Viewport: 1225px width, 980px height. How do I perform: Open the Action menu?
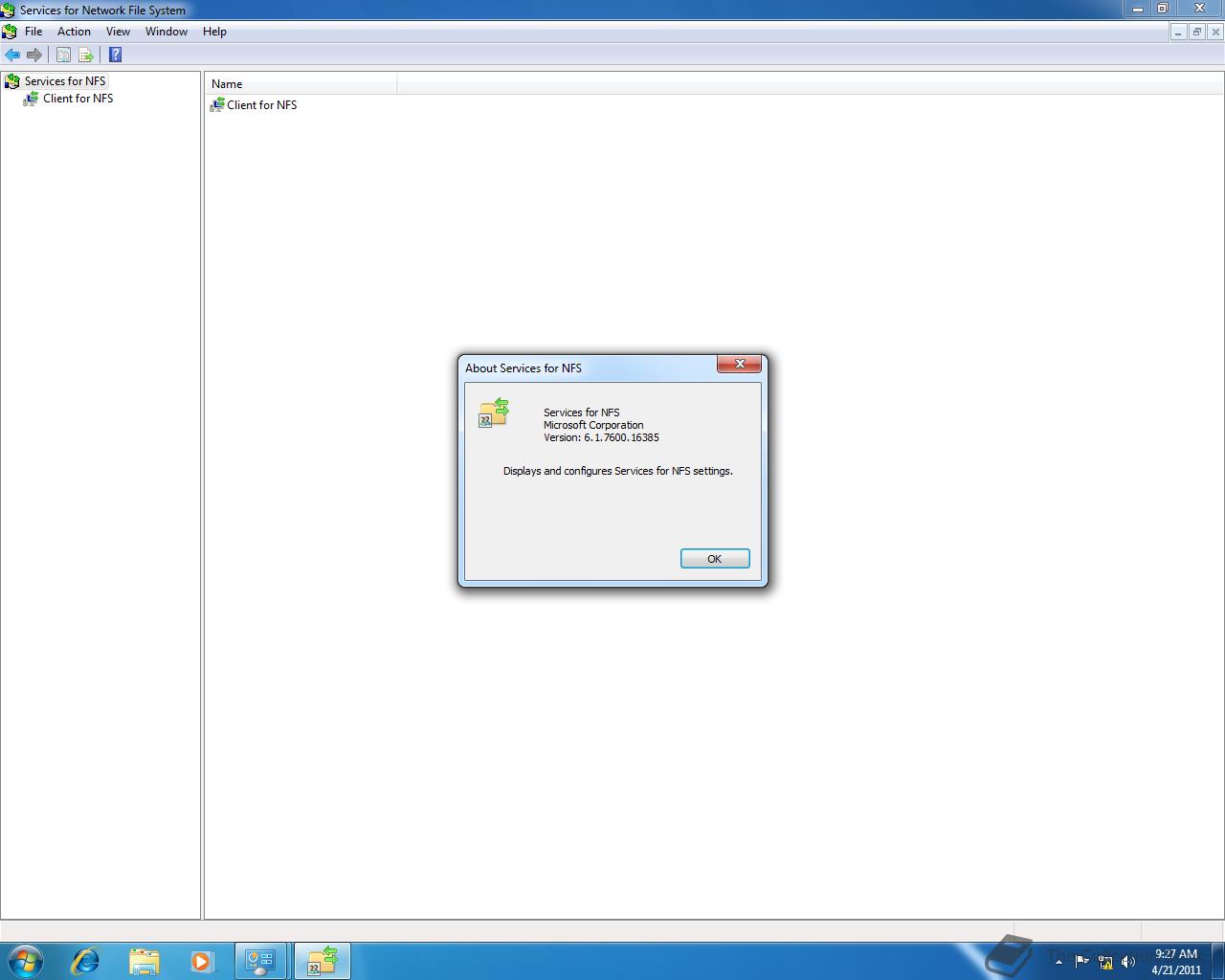click(74, 32)
